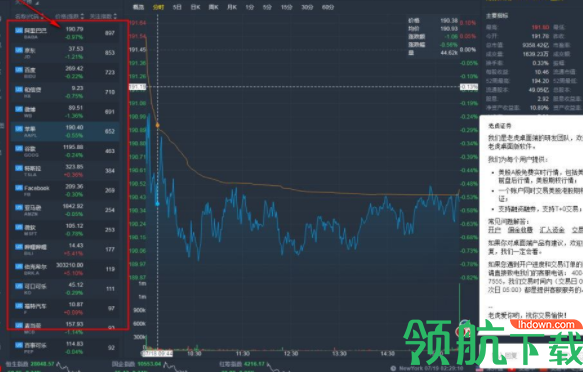Viewport: 583px width, 372px height.
Task: Click US market badge beside 特斯拉
Action: pyautogui.click(x=19, y=168)
